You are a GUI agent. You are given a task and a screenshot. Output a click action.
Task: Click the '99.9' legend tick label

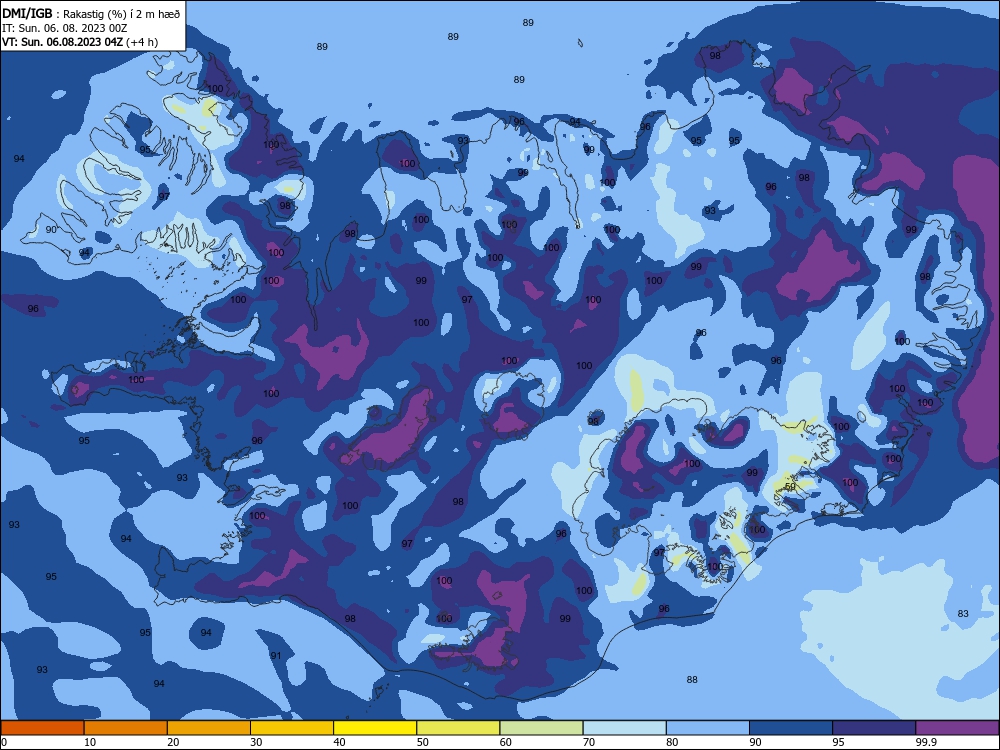(926, 742)
